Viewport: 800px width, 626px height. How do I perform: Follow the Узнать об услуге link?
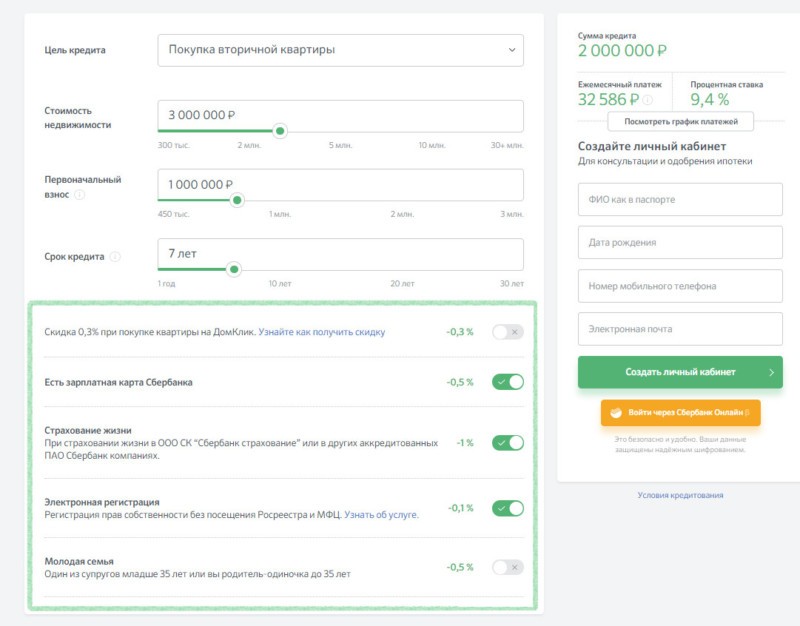[381, 515]
